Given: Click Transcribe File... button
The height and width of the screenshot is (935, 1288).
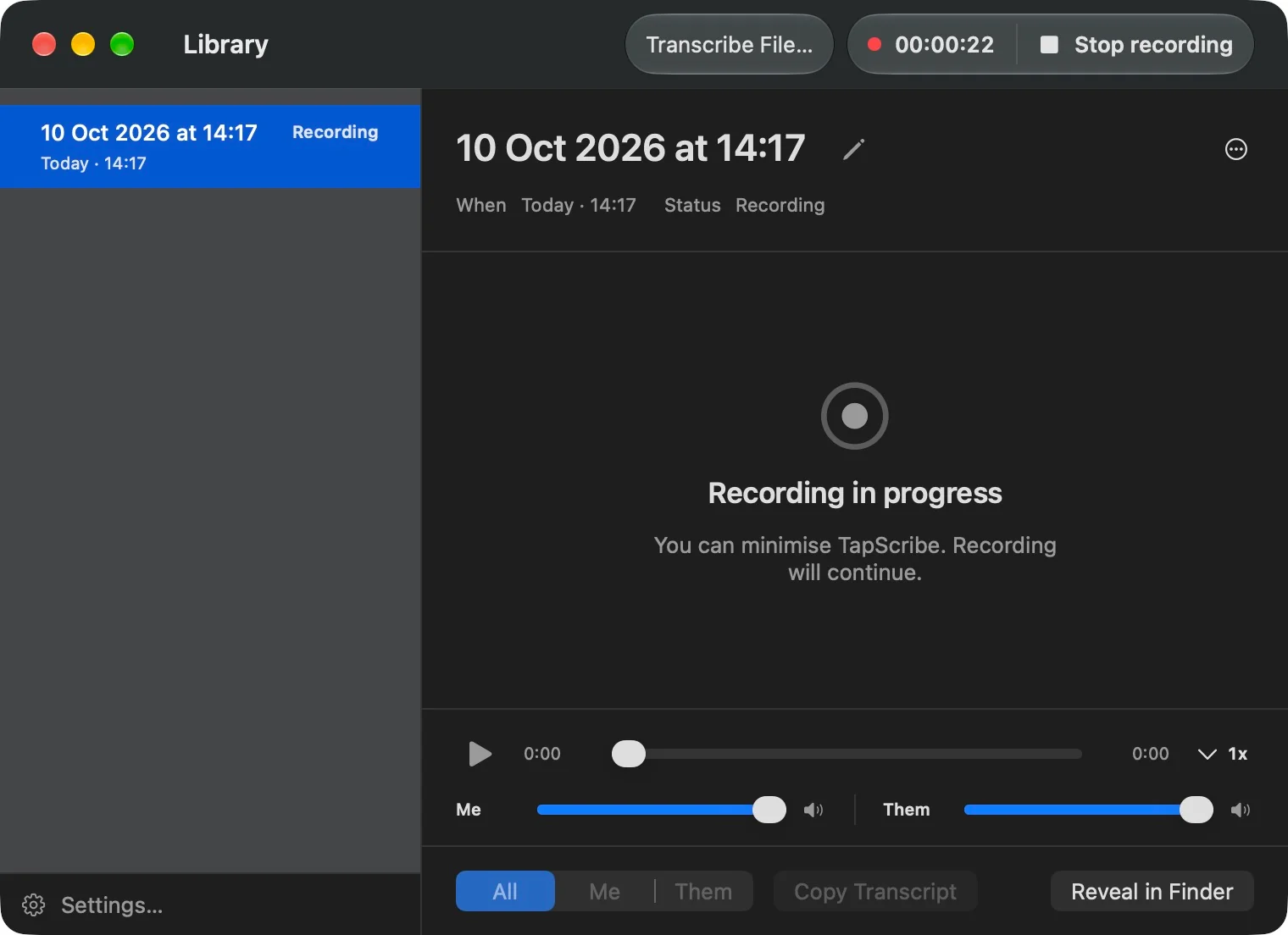Looking at the screenshot, I should 729,44.
